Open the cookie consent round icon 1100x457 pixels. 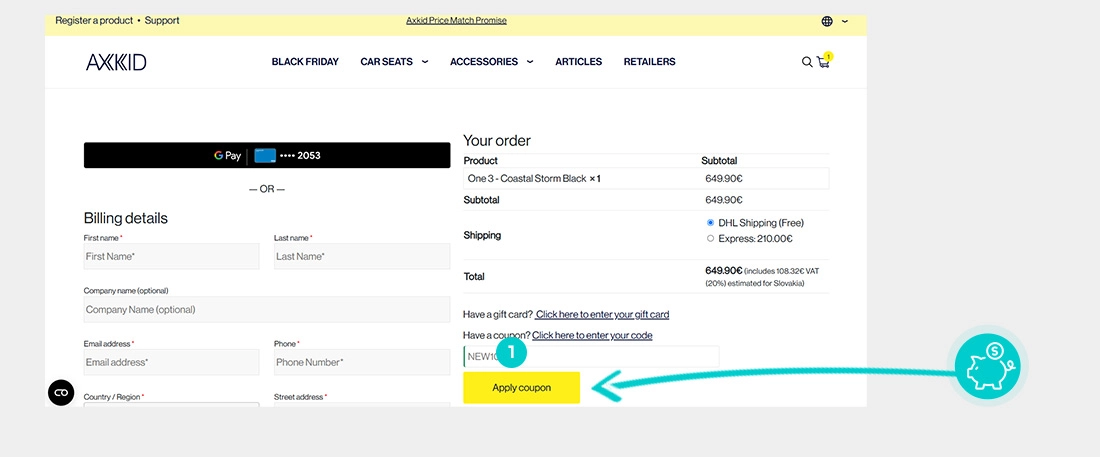point(61,392)
